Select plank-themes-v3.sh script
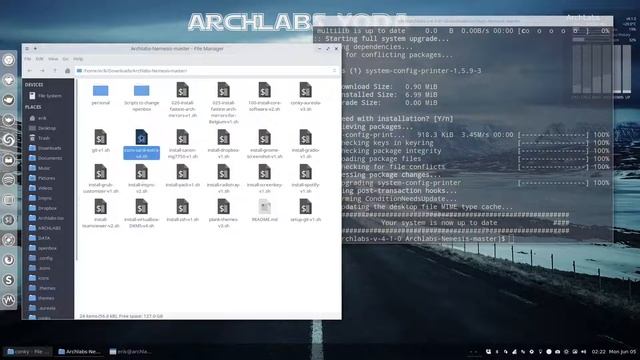640x360 pixels. tap(223, 213)
